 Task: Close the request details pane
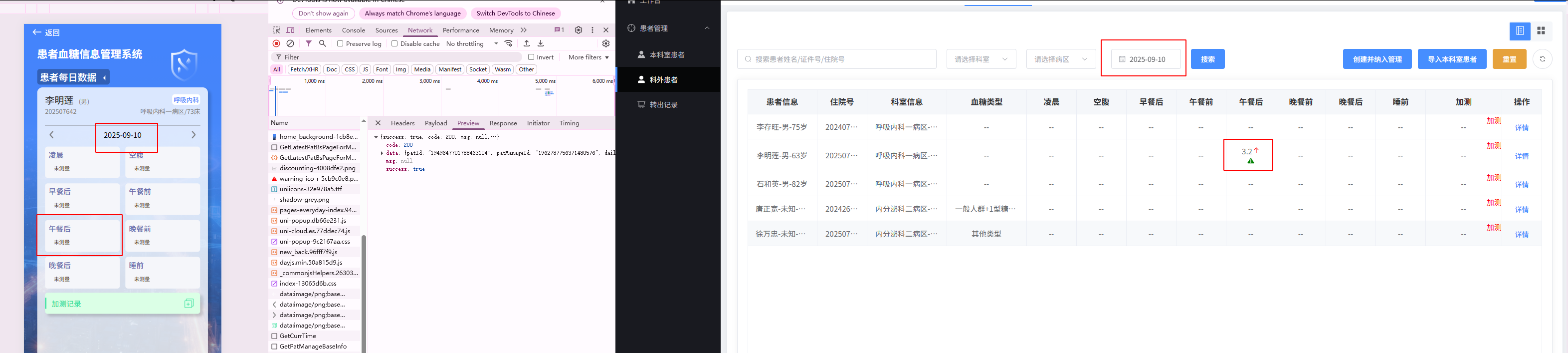(378, 122)
